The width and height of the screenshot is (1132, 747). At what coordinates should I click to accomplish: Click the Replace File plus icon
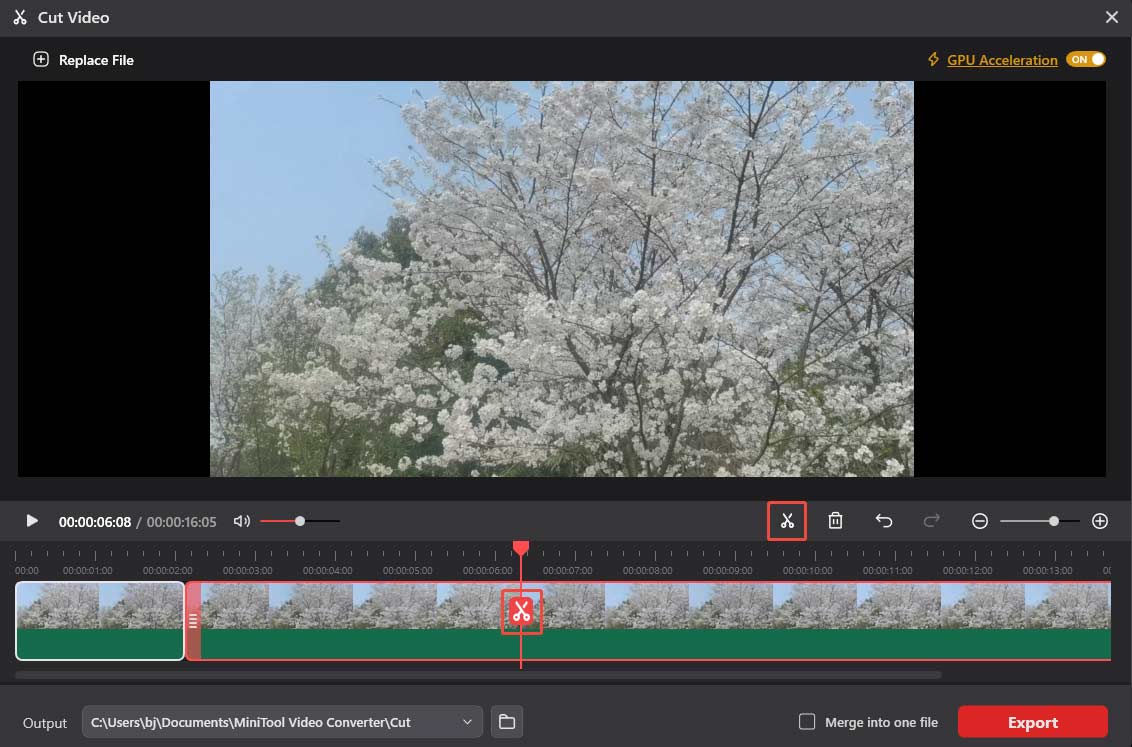click(41, 59)
